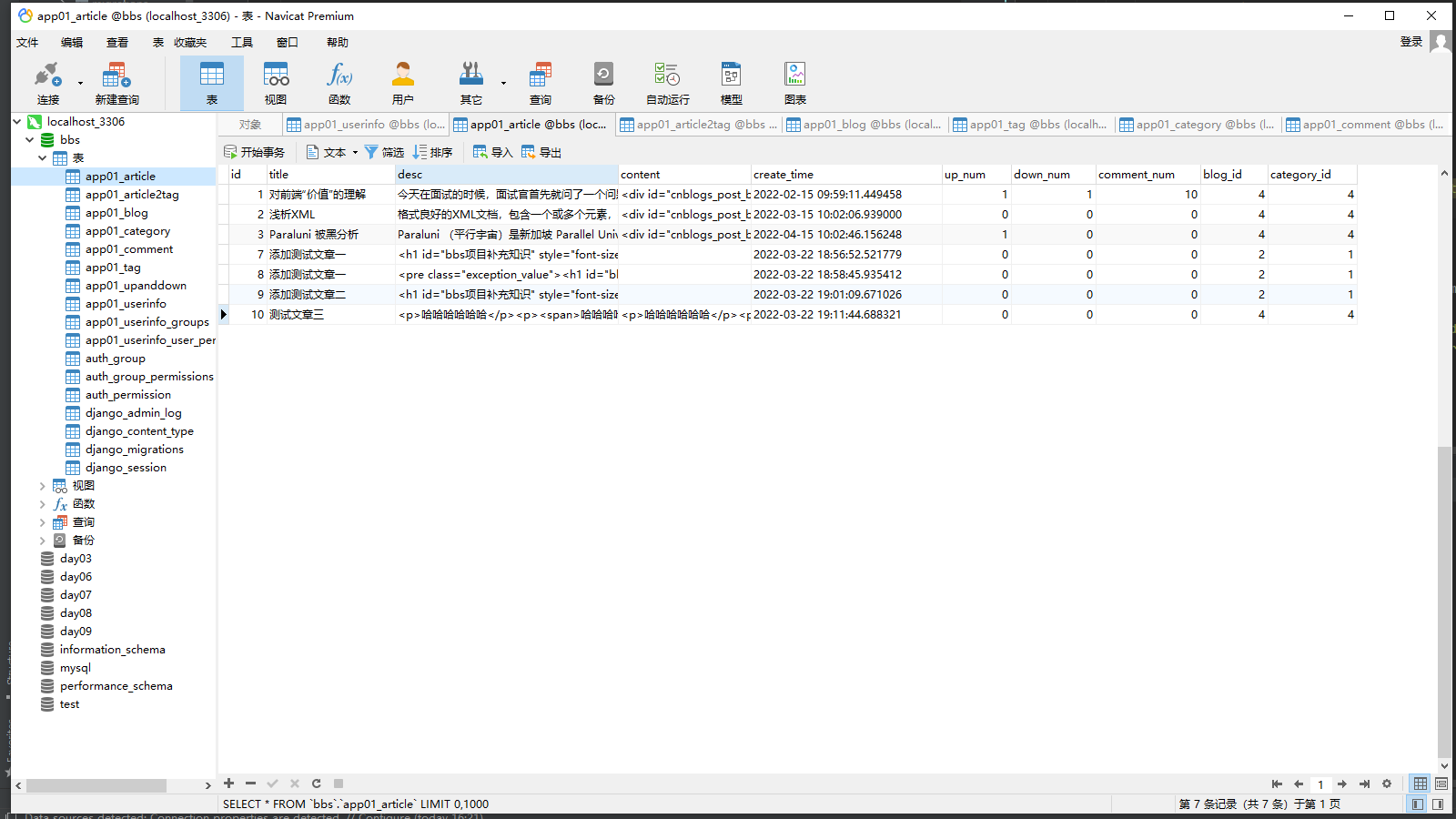Expand the 备份 (Backups) tree node
1456x819 pixels.
point(43,541)
